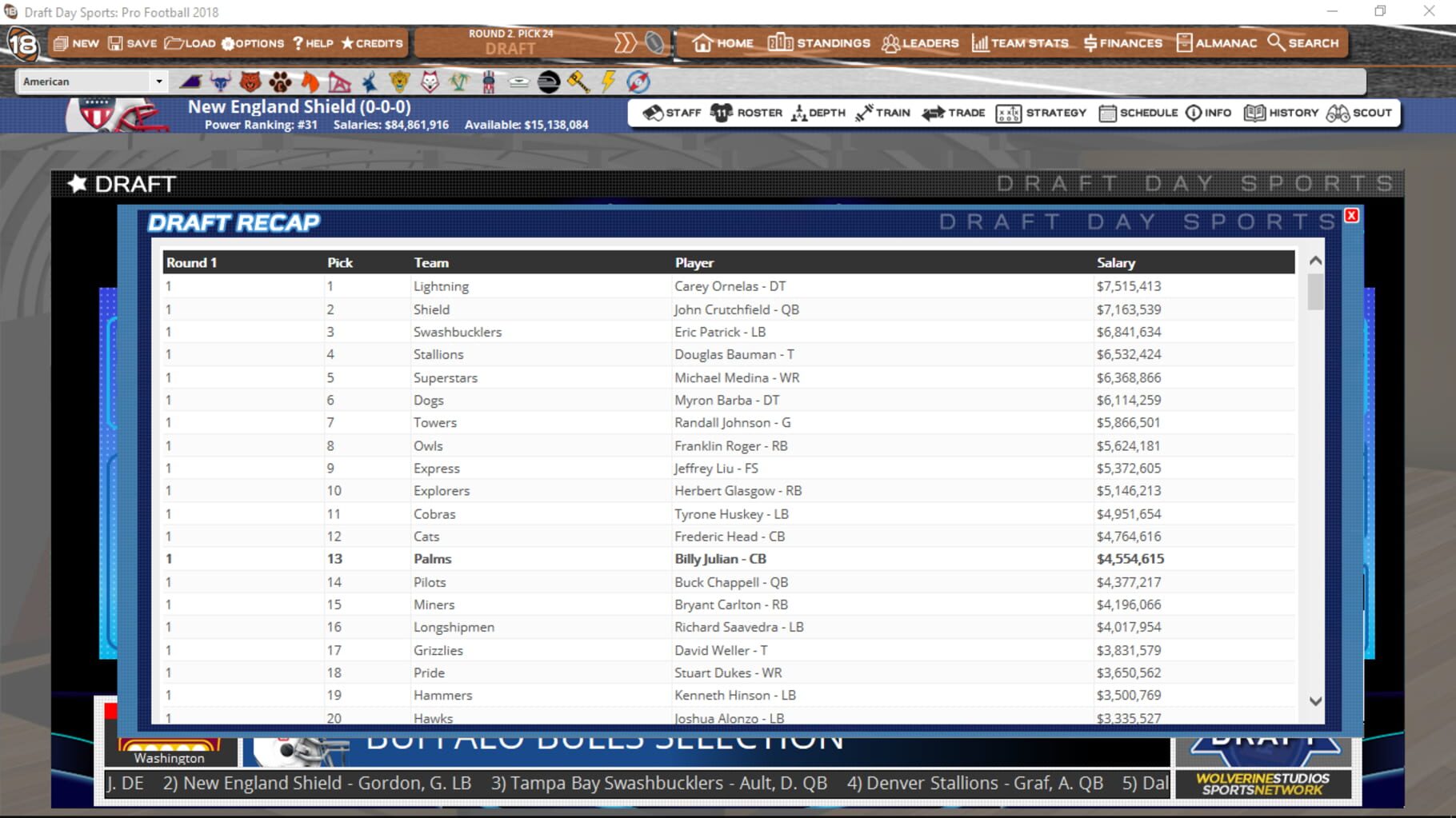Go to the HOME screen
The image size is (1456, 818).
click(x=722, y=43)
